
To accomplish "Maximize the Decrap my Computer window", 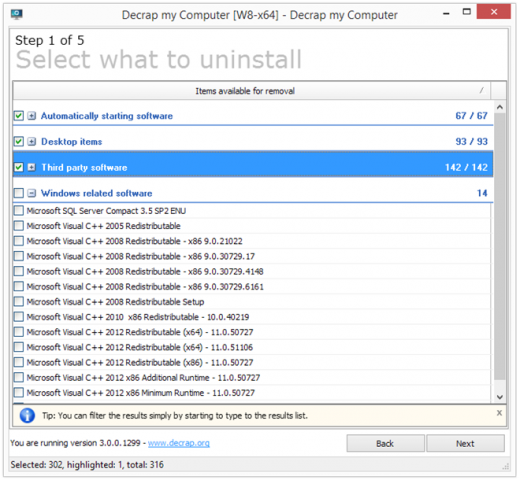I will point(467,12).
